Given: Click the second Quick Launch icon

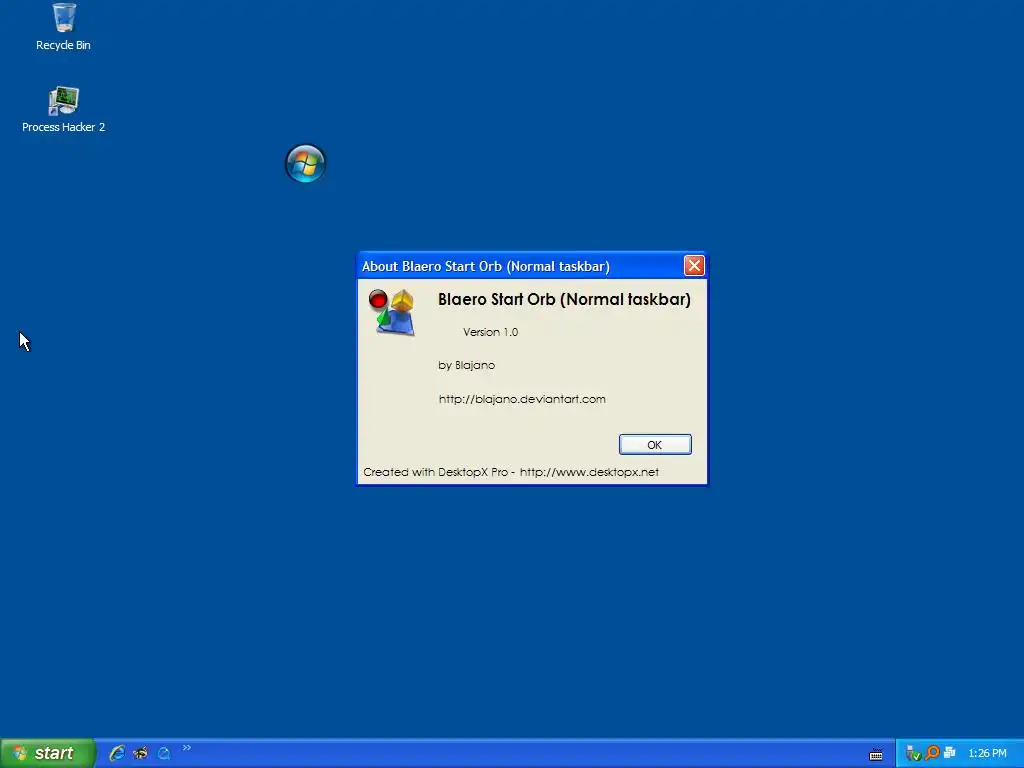Looking at the screenshot, I should tap(140, 753).
